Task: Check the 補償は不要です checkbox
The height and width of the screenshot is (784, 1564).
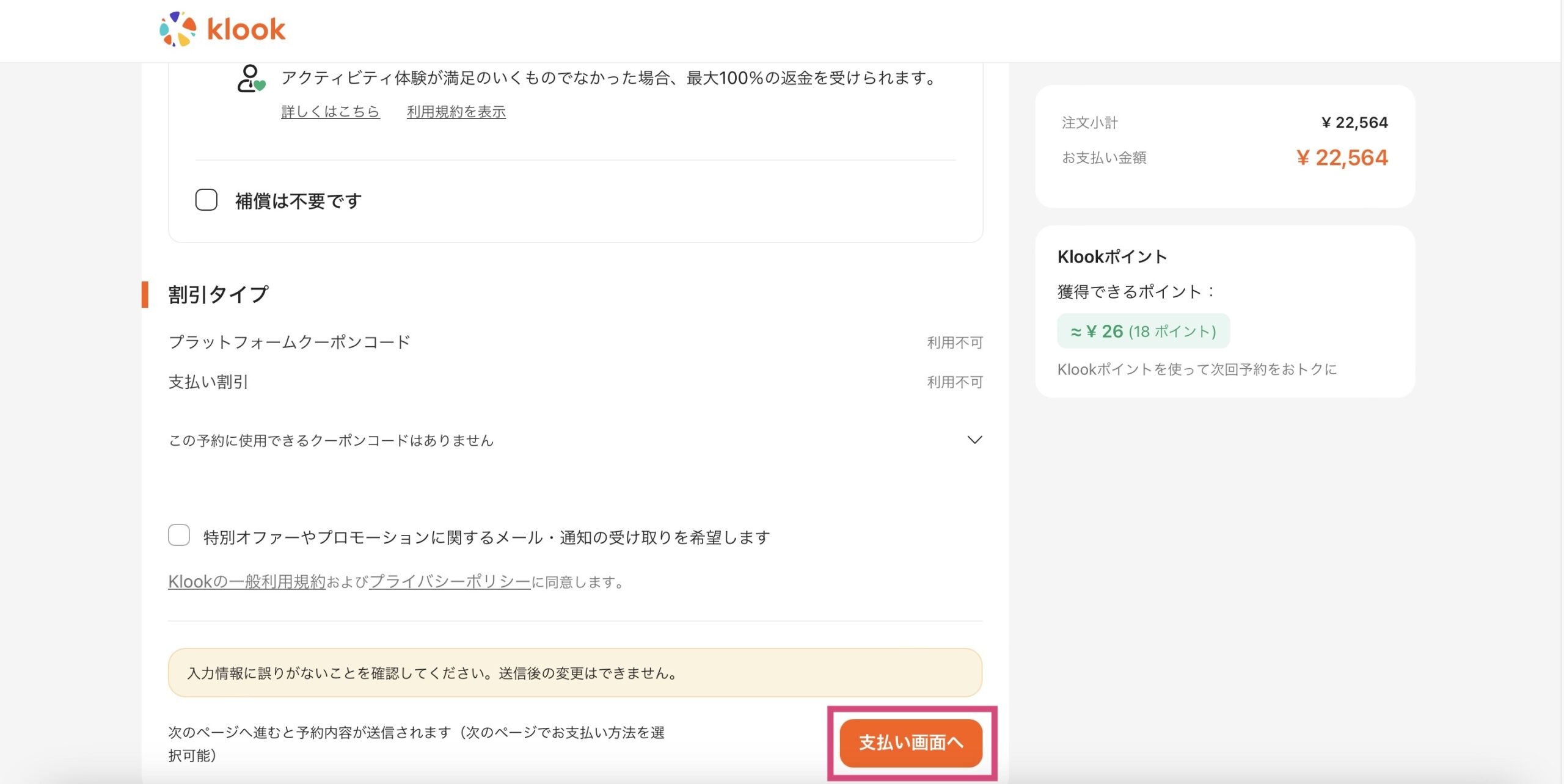Action: point(206,200)
